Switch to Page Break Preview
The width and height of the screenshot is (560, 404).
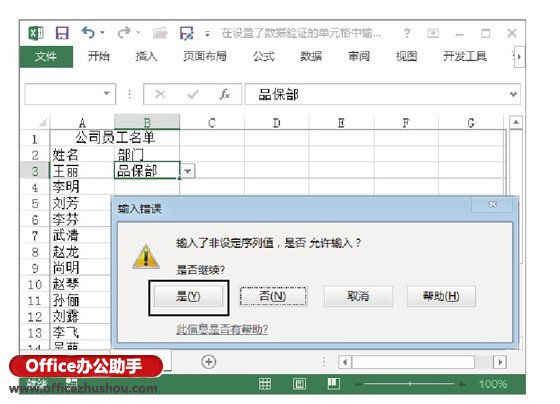coord(334,384)
